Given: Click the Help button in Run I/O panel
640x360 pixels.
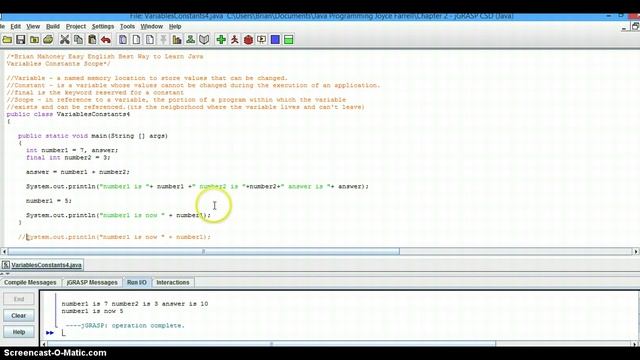Looking at the screenshot, I should coord(19,332).
